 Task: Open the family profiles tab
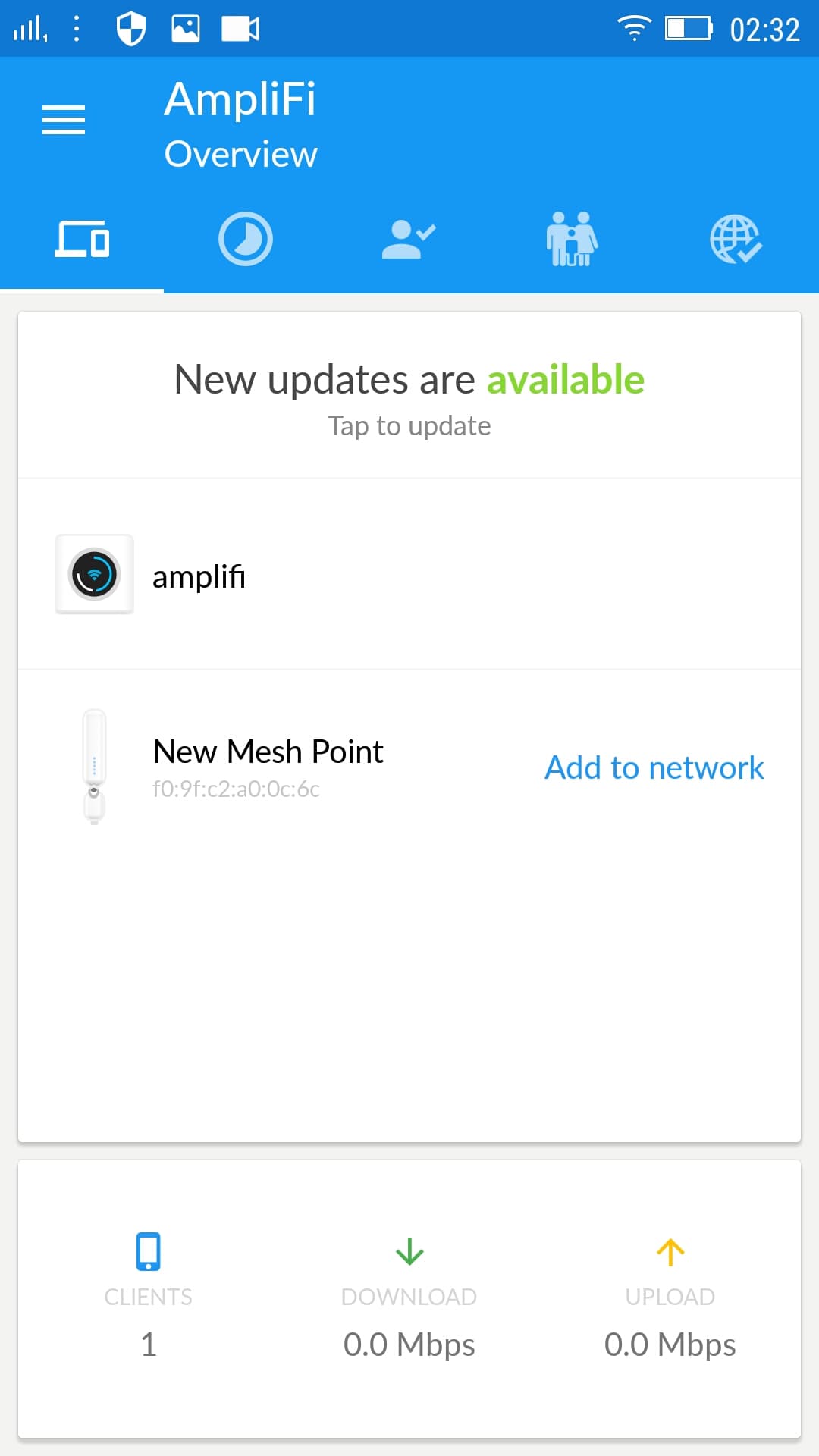(x=573, y=240)
